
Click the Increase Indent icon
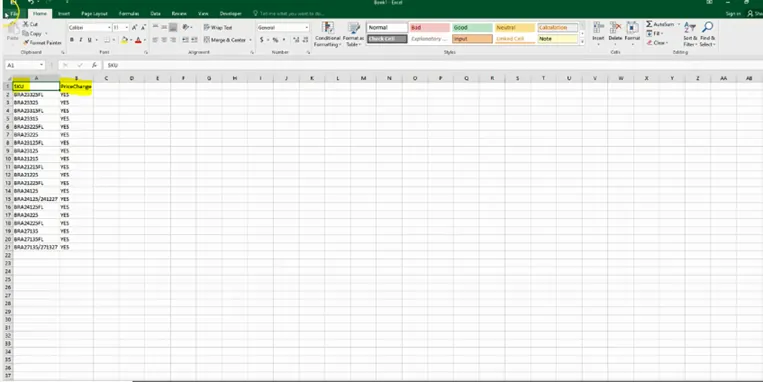coord(194,40)
